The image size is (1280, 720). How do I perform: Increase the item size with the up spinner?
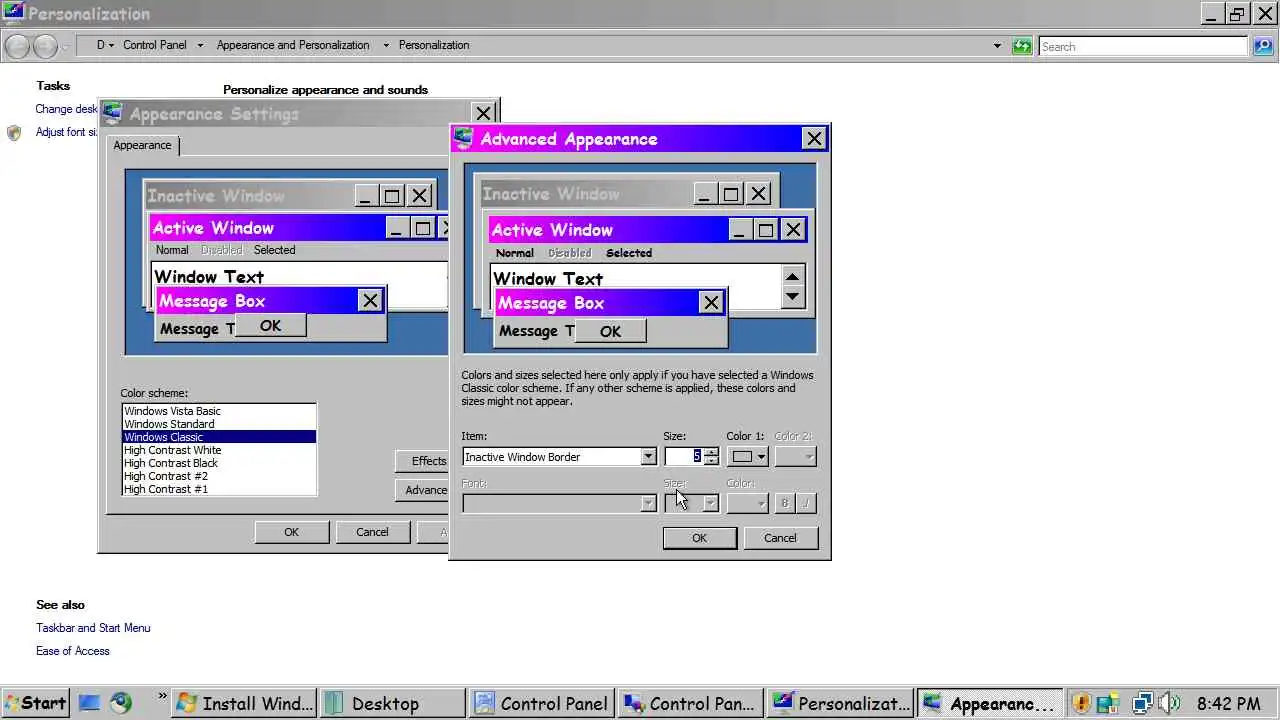(x=711, y=452)
